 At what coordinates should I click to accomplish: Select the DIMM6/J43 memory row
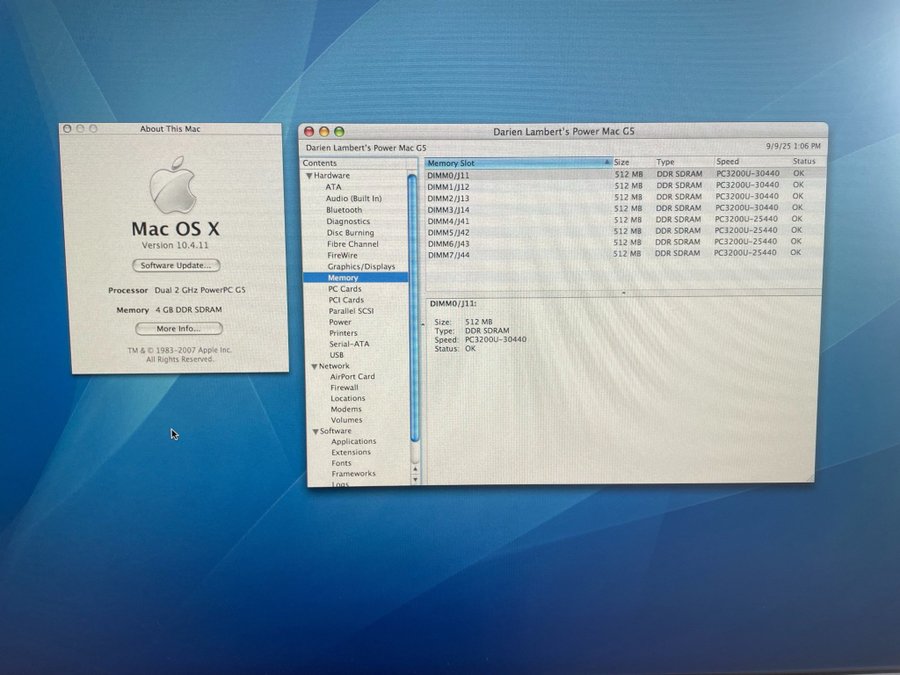pyautogui.click(x=624, y=243)
